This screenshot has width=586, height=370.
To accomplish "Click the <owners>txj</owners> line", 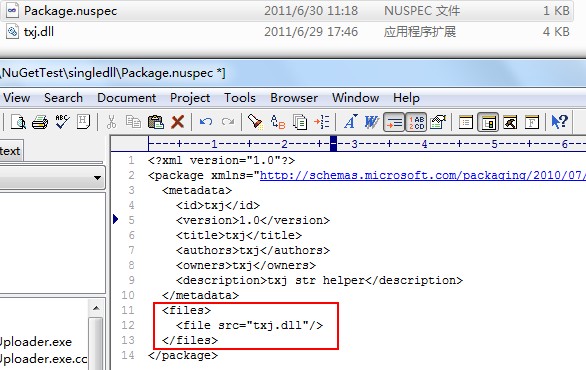I will [x=246, y=265].
